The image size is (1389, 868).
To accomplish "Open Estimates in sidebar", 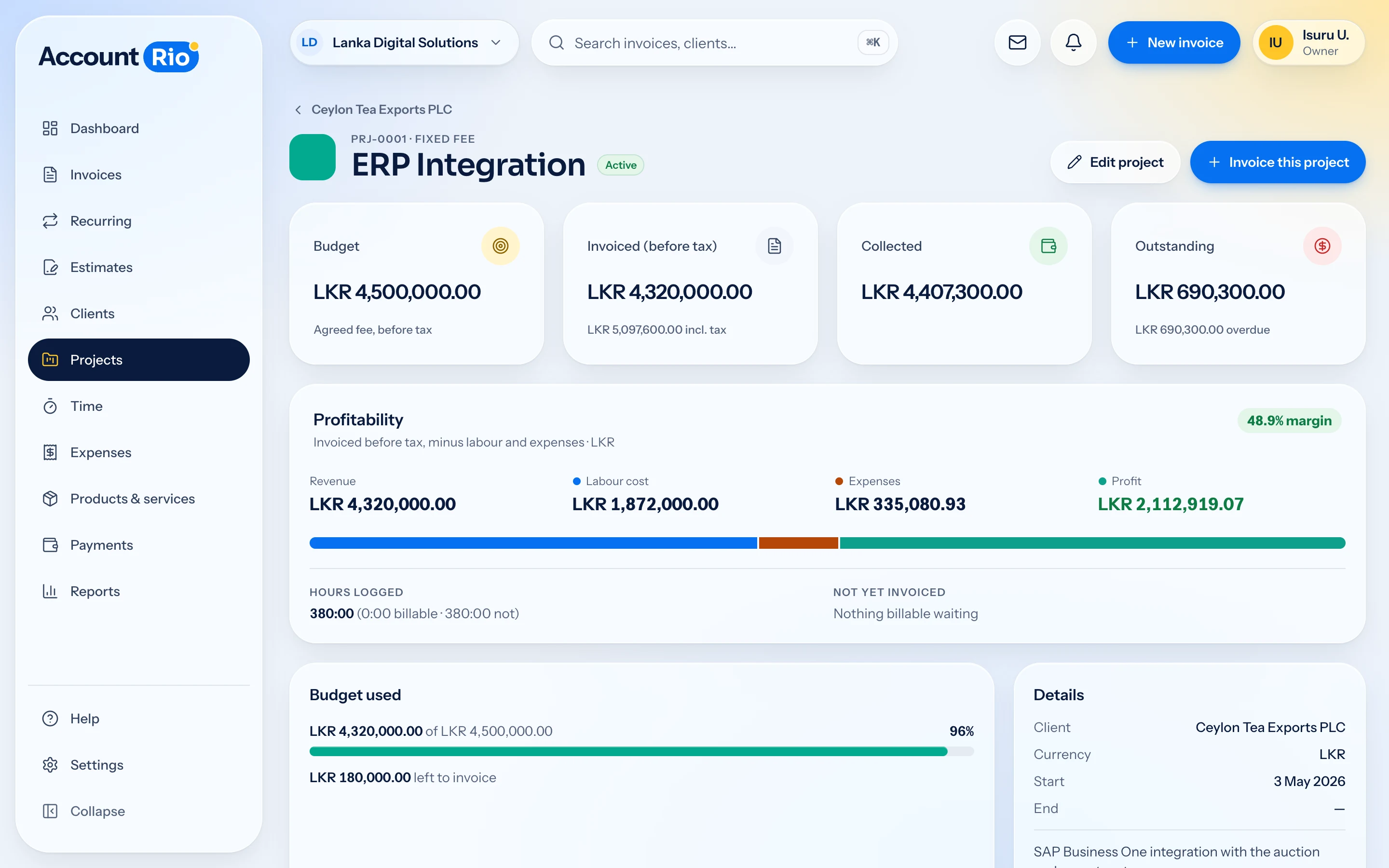I will click(139, 267).
